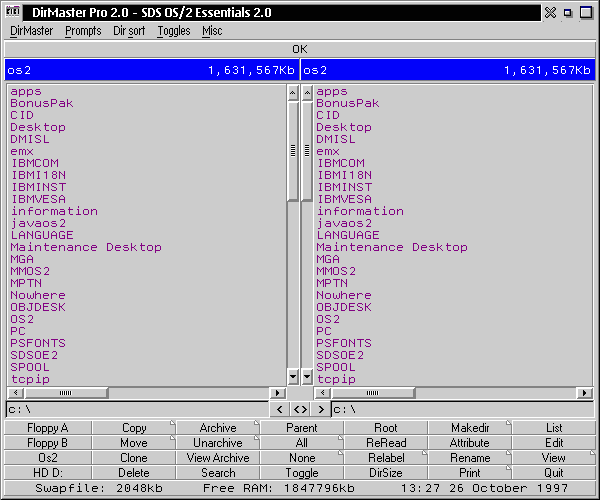The width and height of the screenshot is (600, 500).
Task: Click right pane vertical scroll up arrow
Action: pos(307,93)
